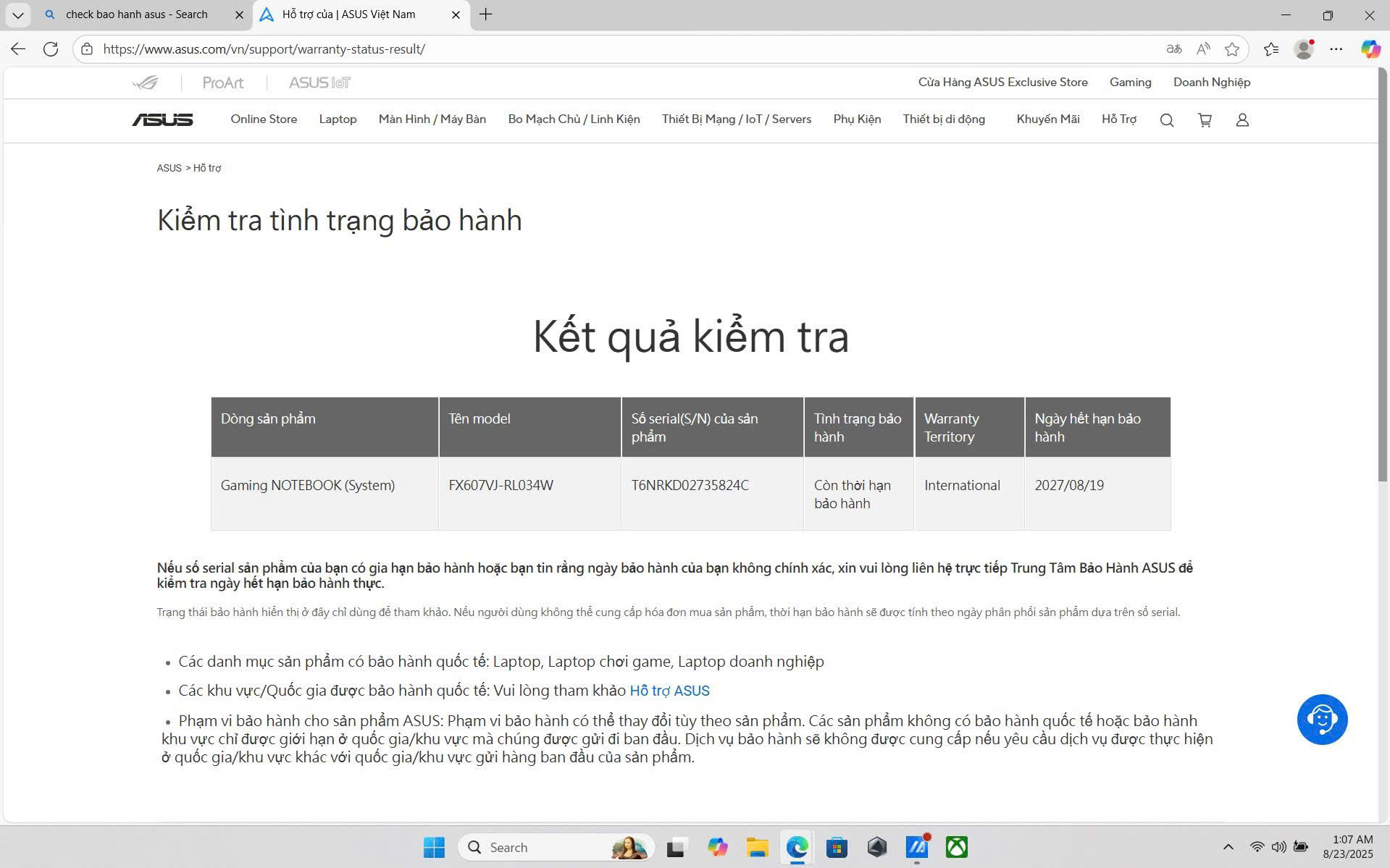
Task: View site information lock icon
Action: pyautogui.click(x=87, y=49)
